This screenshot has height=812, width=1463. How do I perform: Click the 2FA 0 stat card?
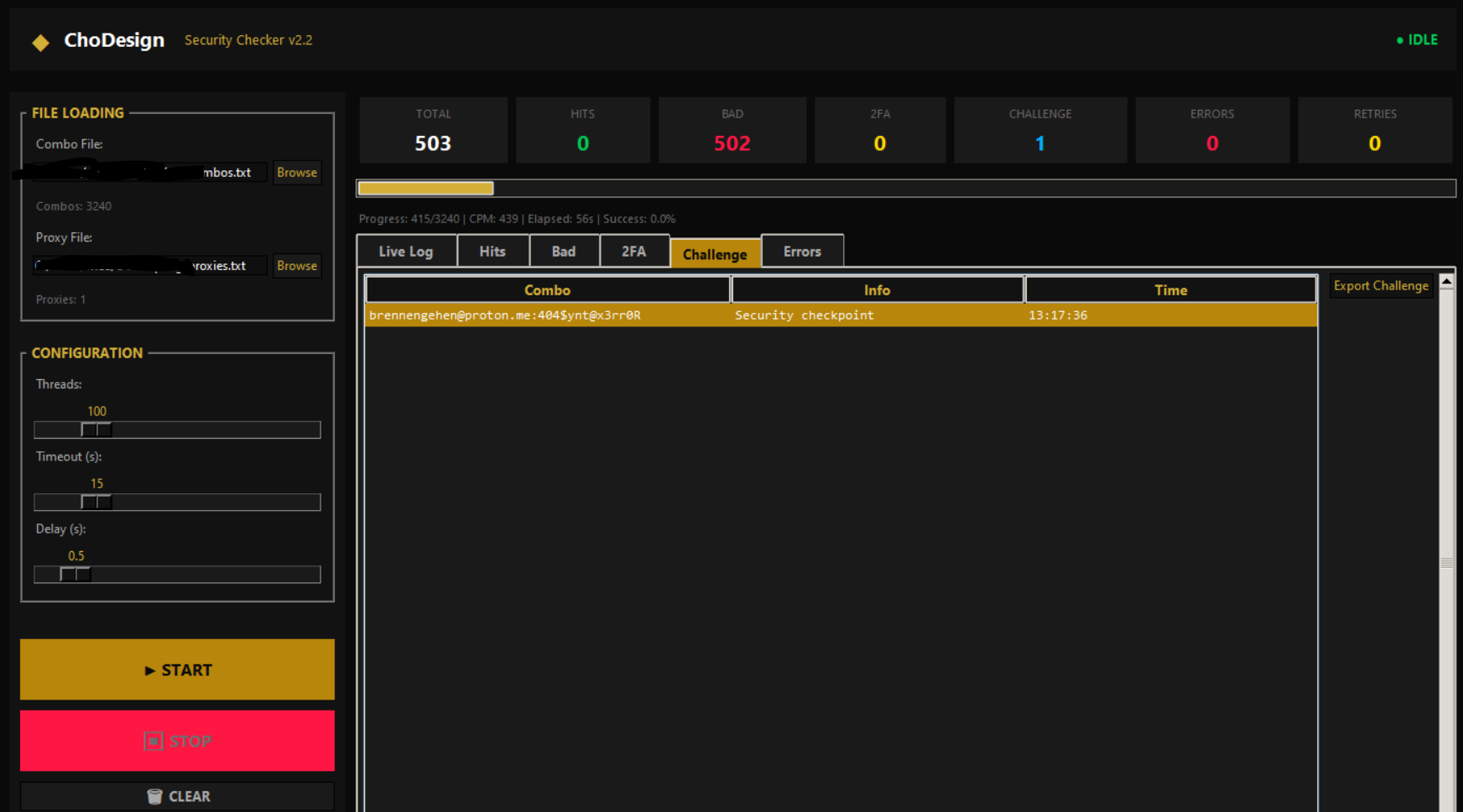[x=880, y=130]
